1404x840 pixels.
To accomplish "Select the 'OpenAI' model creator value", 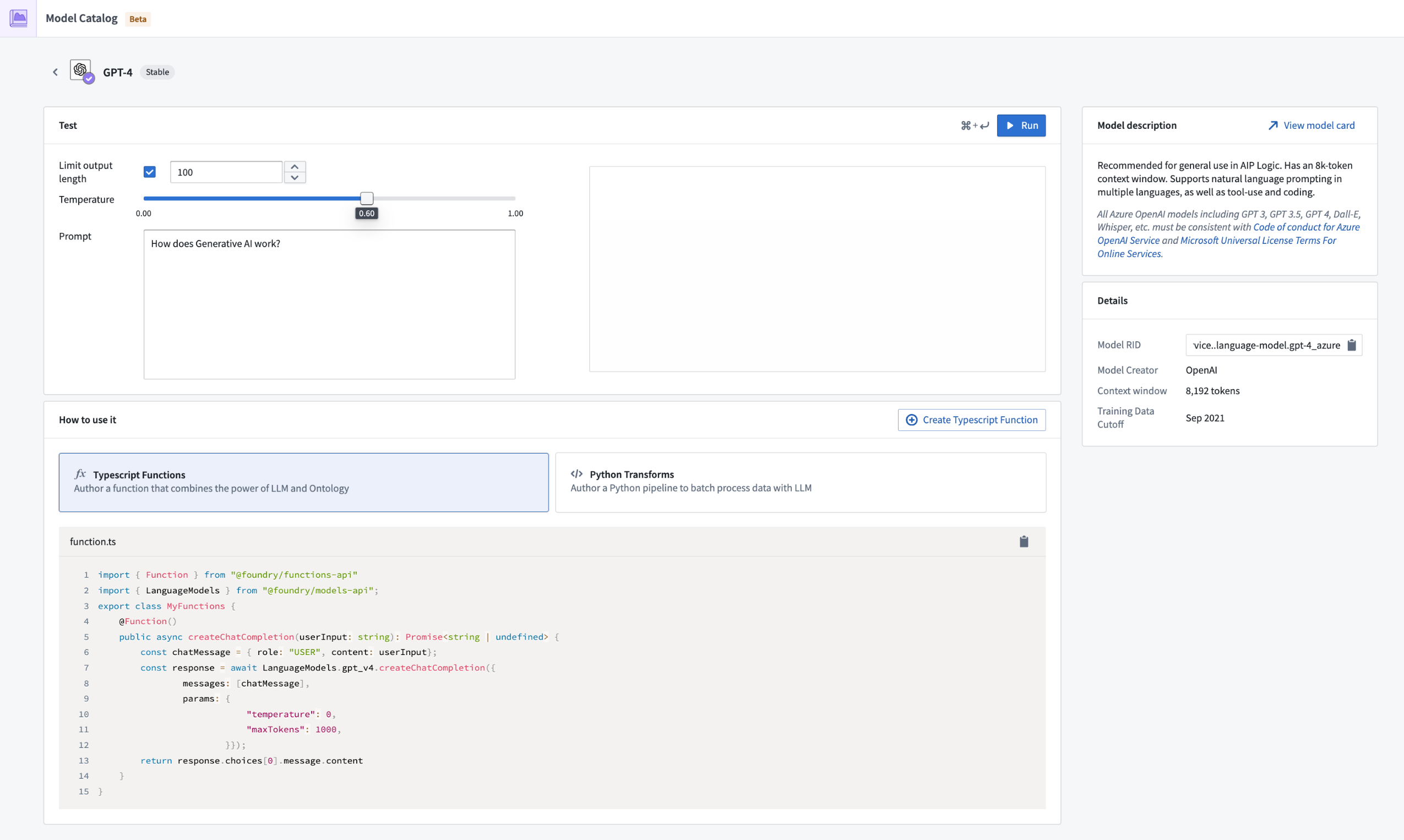I will coord(1201,369).
